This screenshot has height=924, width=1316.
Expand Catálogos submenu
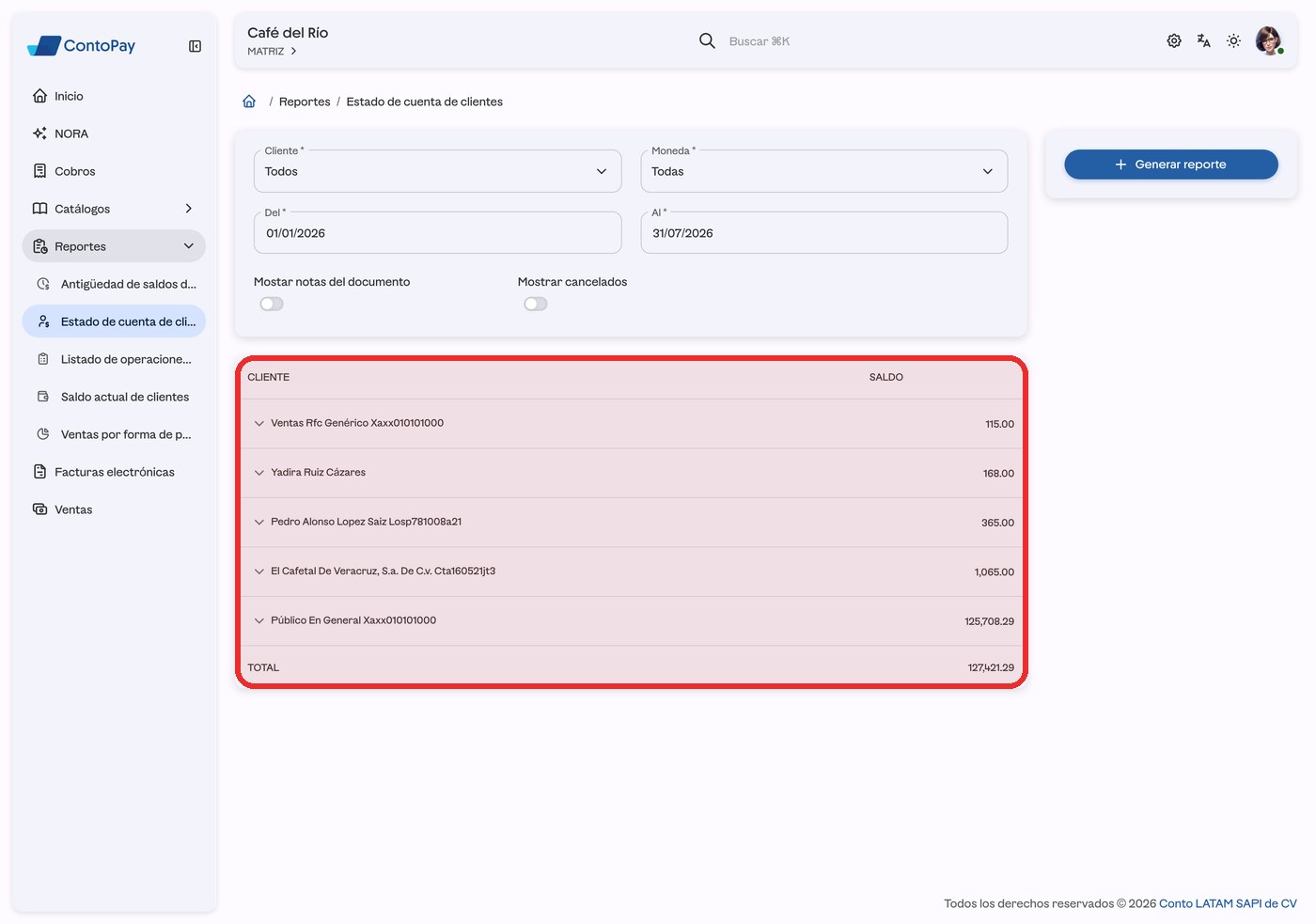coord(114,209)
